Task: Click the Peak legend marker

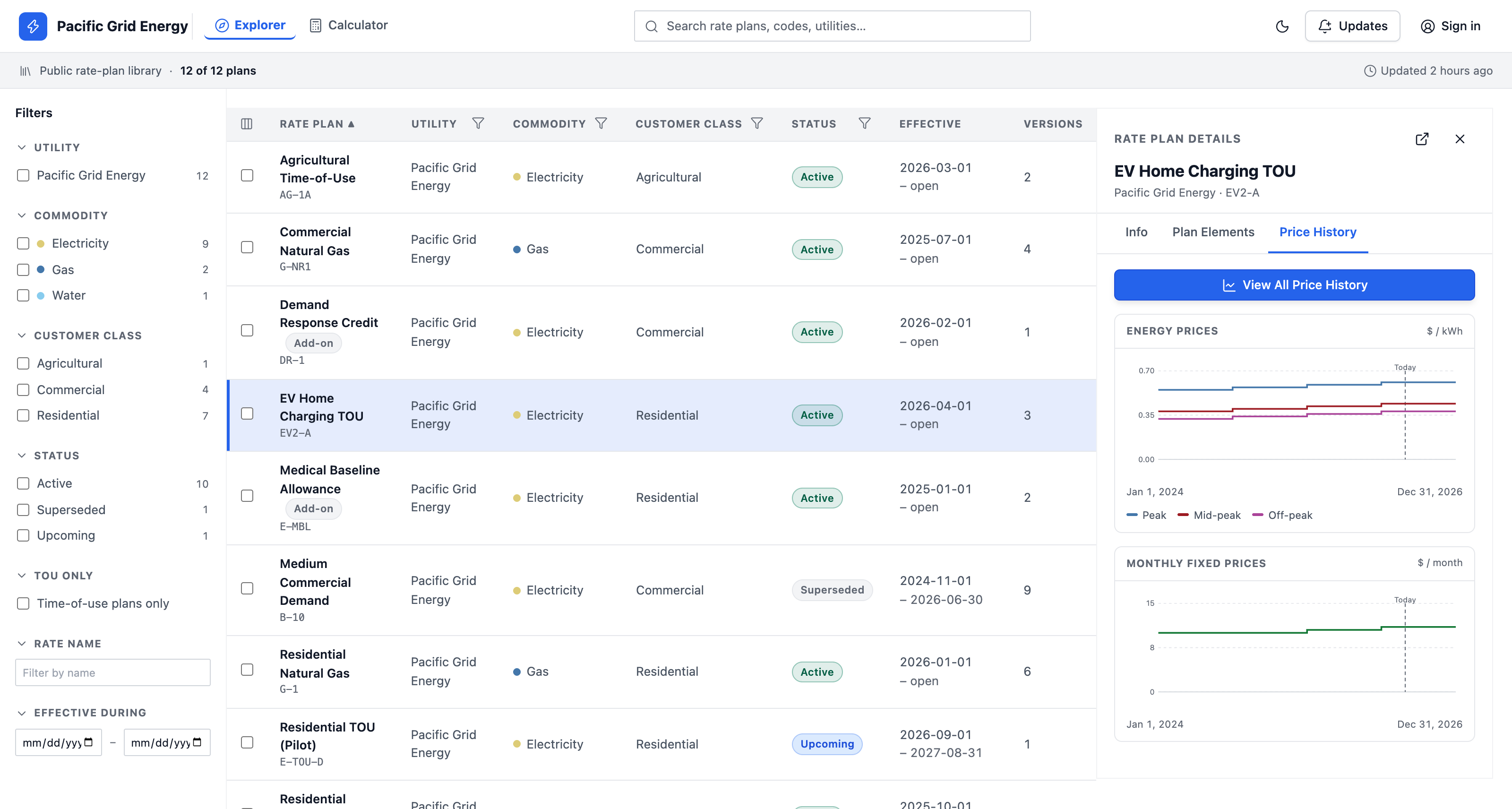Action: click(1132, 515)
